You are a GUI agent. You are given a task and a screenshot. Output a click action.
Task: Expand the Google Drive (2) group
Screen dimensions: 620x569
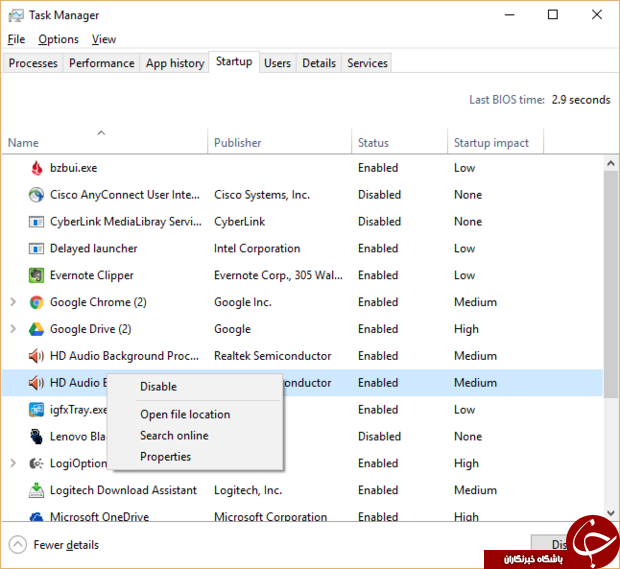click(x=13, y=329)
